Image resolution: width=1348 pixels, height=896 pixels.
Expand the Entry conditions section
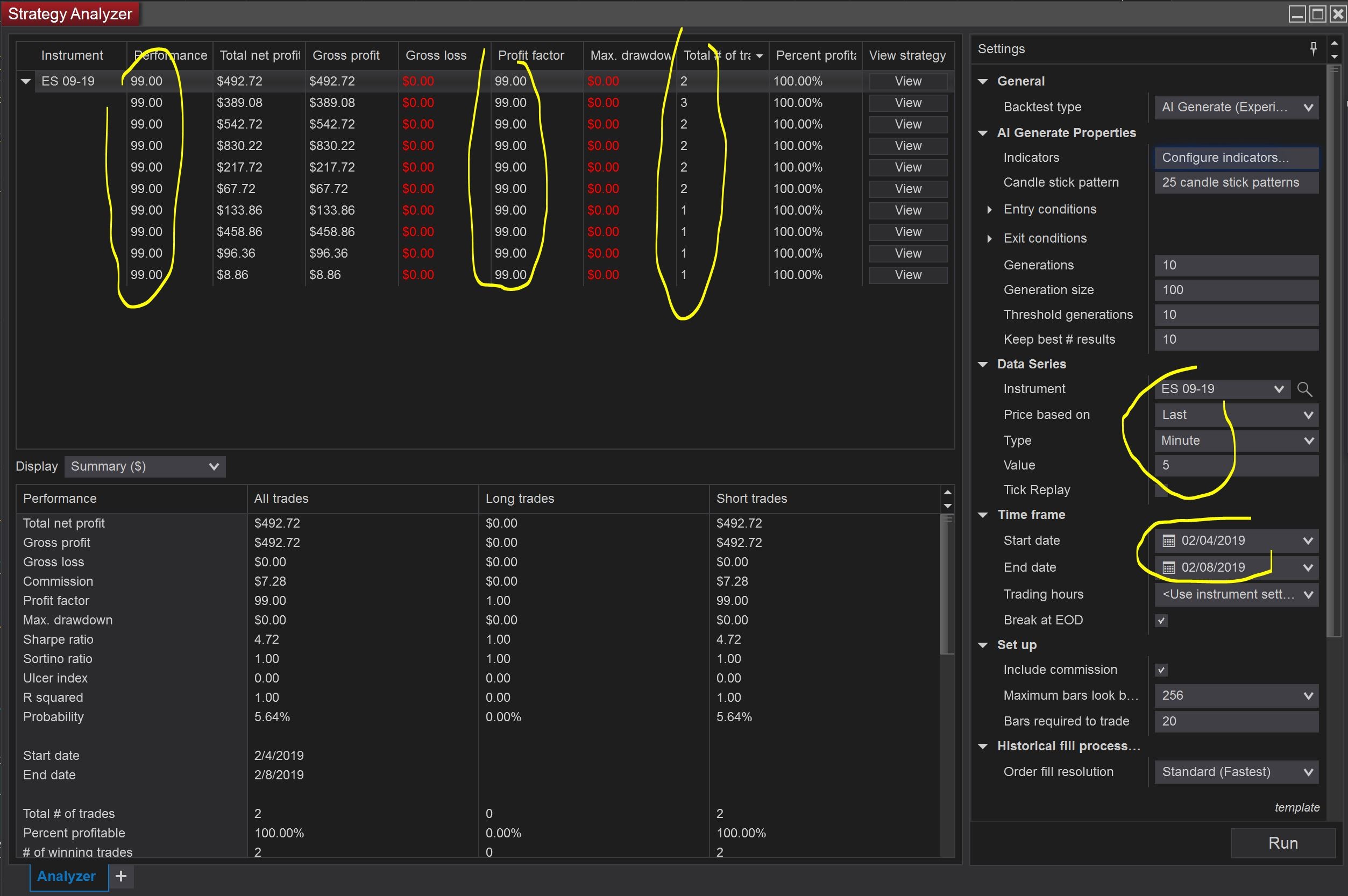pos(989,210)
